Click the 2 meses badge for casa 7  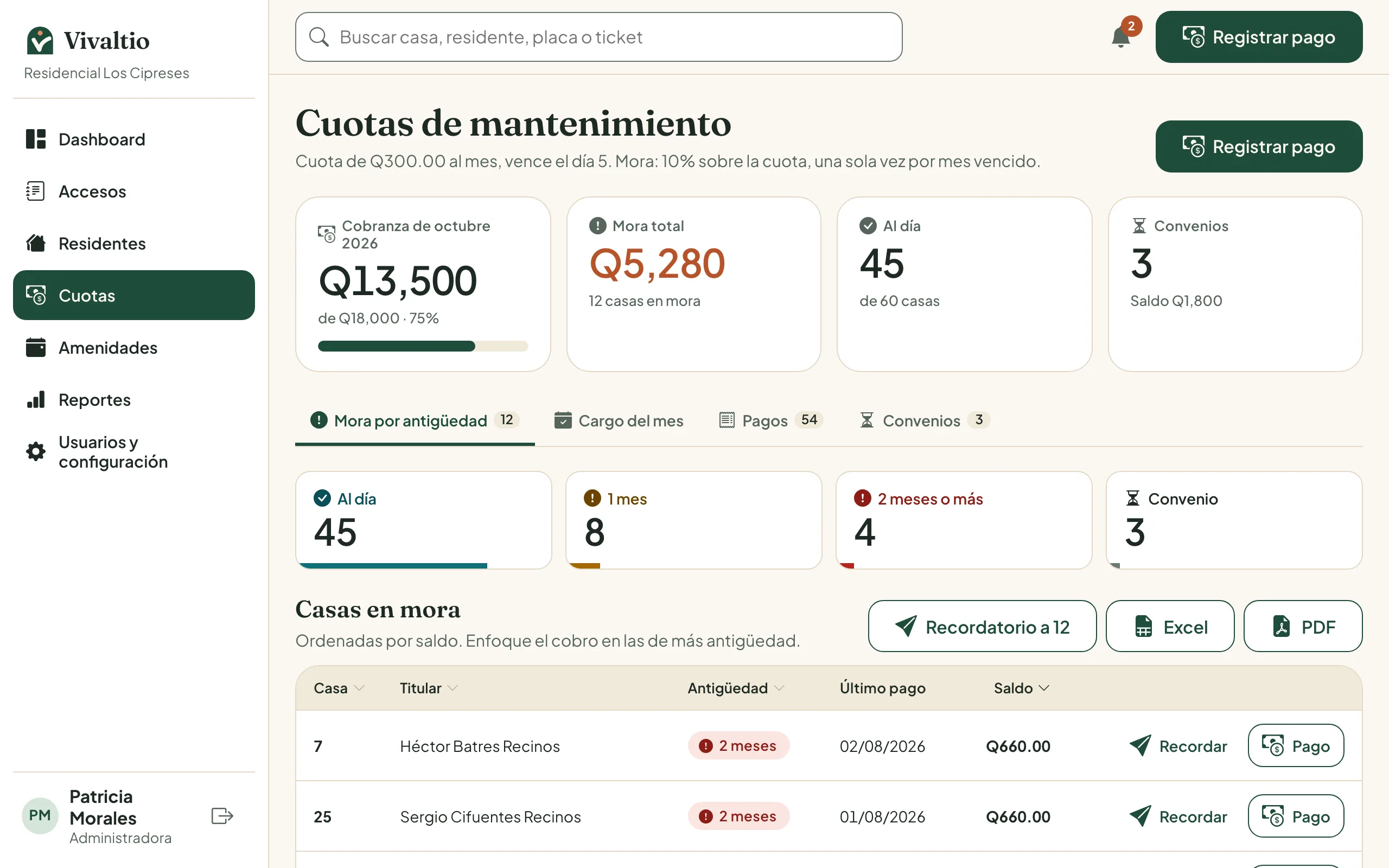[x=738, y=746]
